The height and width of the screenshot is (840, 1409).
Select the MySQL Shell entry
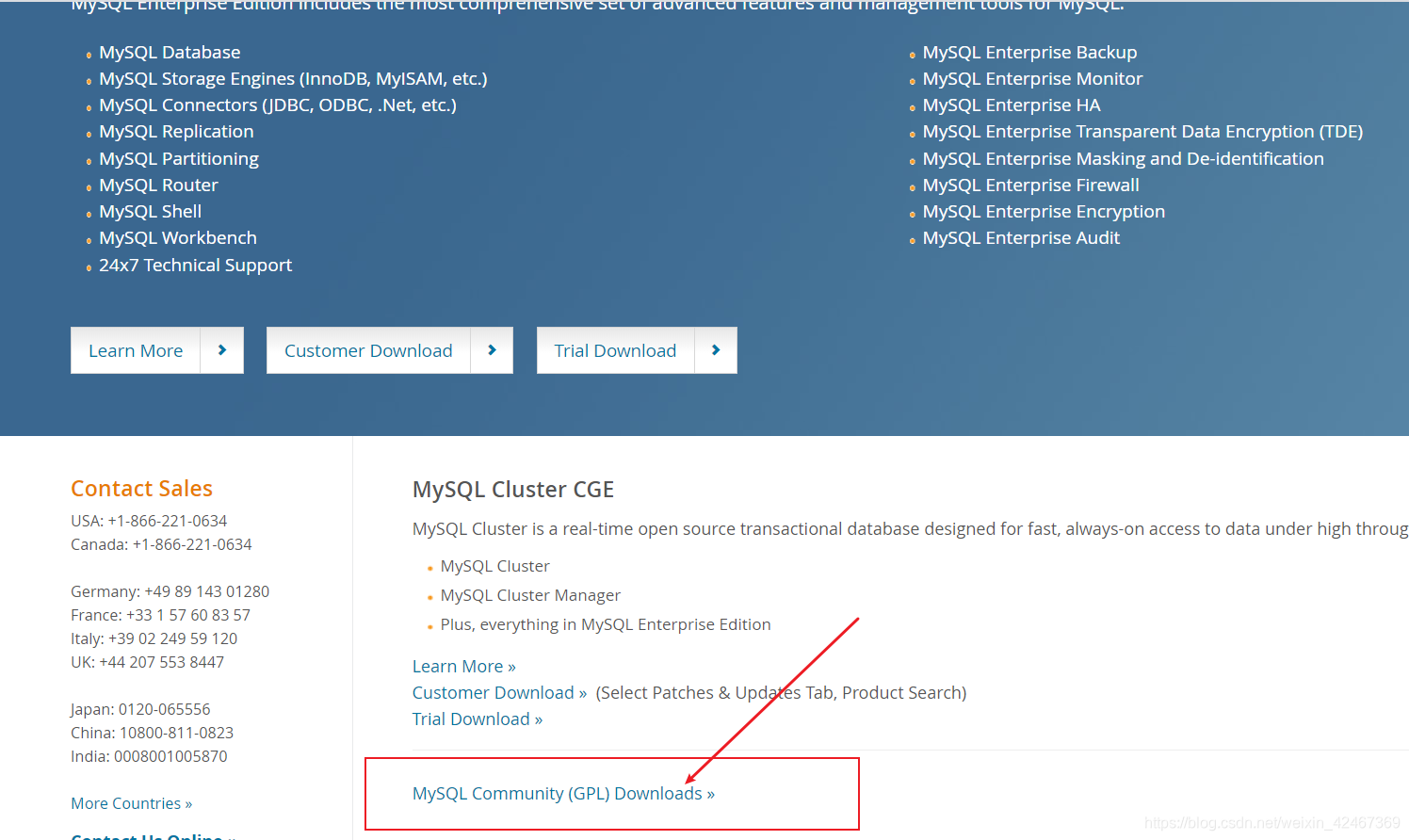151,212
